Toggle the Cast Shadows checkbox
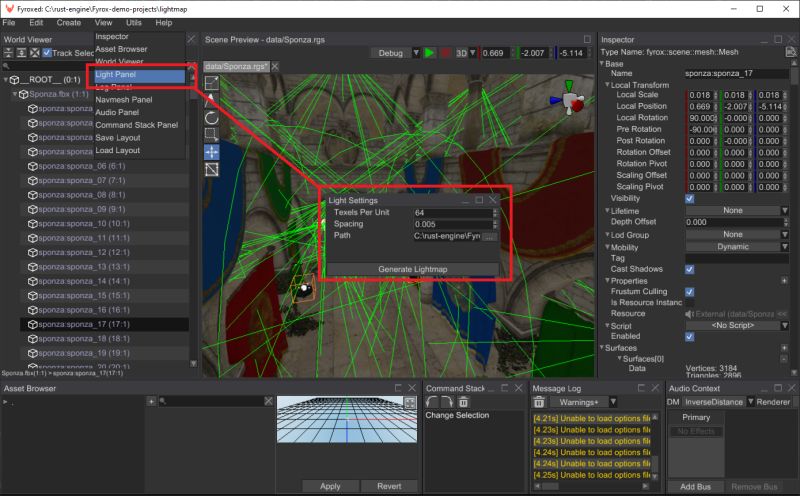 coord(689,269)
